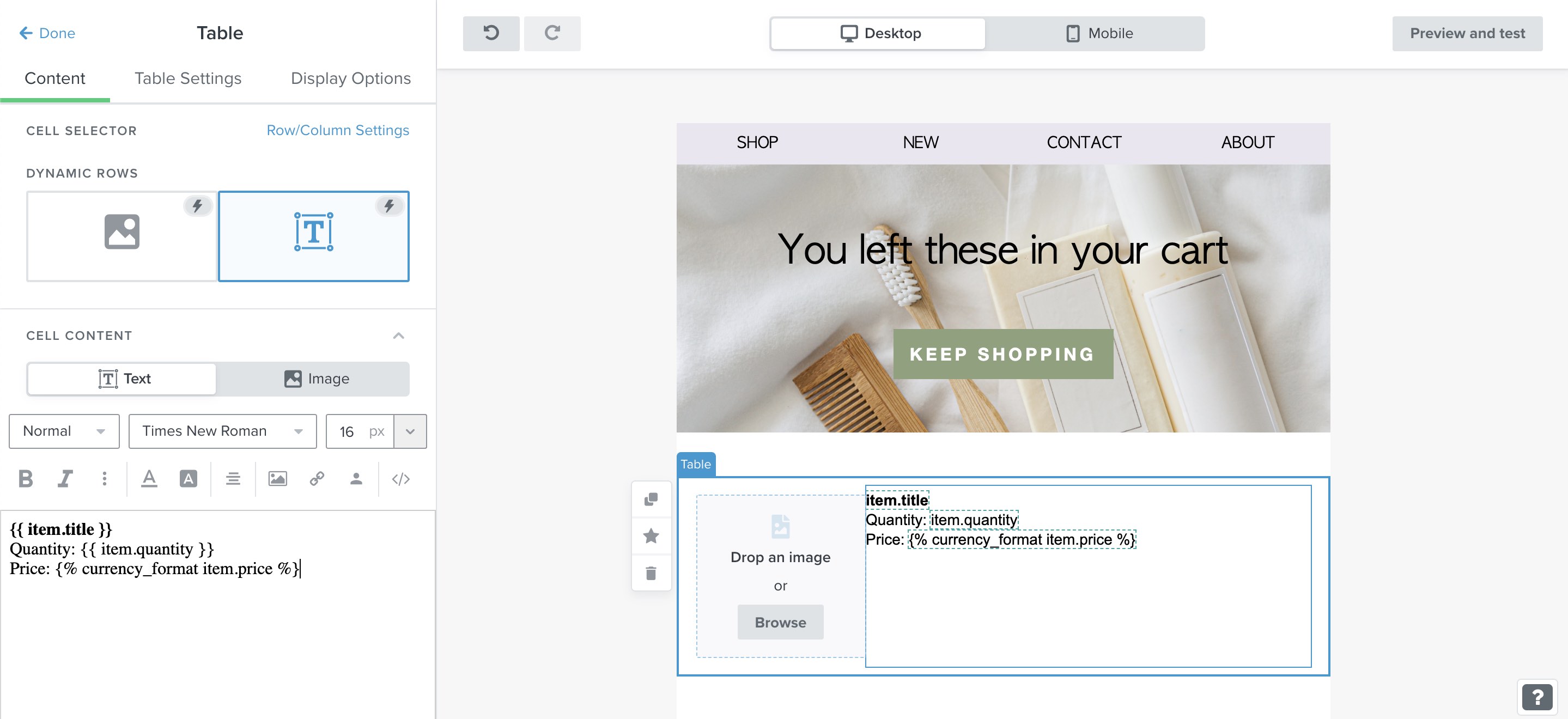The width and height of the screenshot is (1568, 719).
Task: Select the Desktop preview toggle
Action: (x=878, y=33)
